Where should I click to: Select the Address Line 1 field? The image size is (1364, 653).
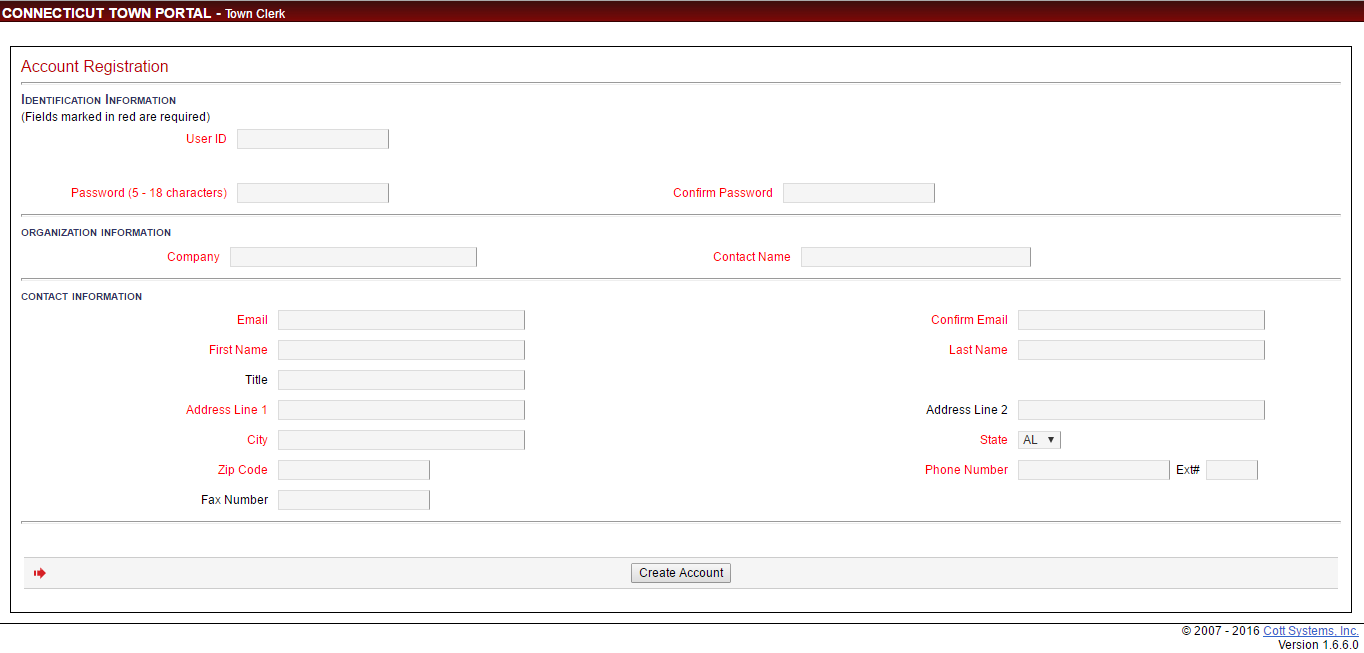click(x=401, y=410)
